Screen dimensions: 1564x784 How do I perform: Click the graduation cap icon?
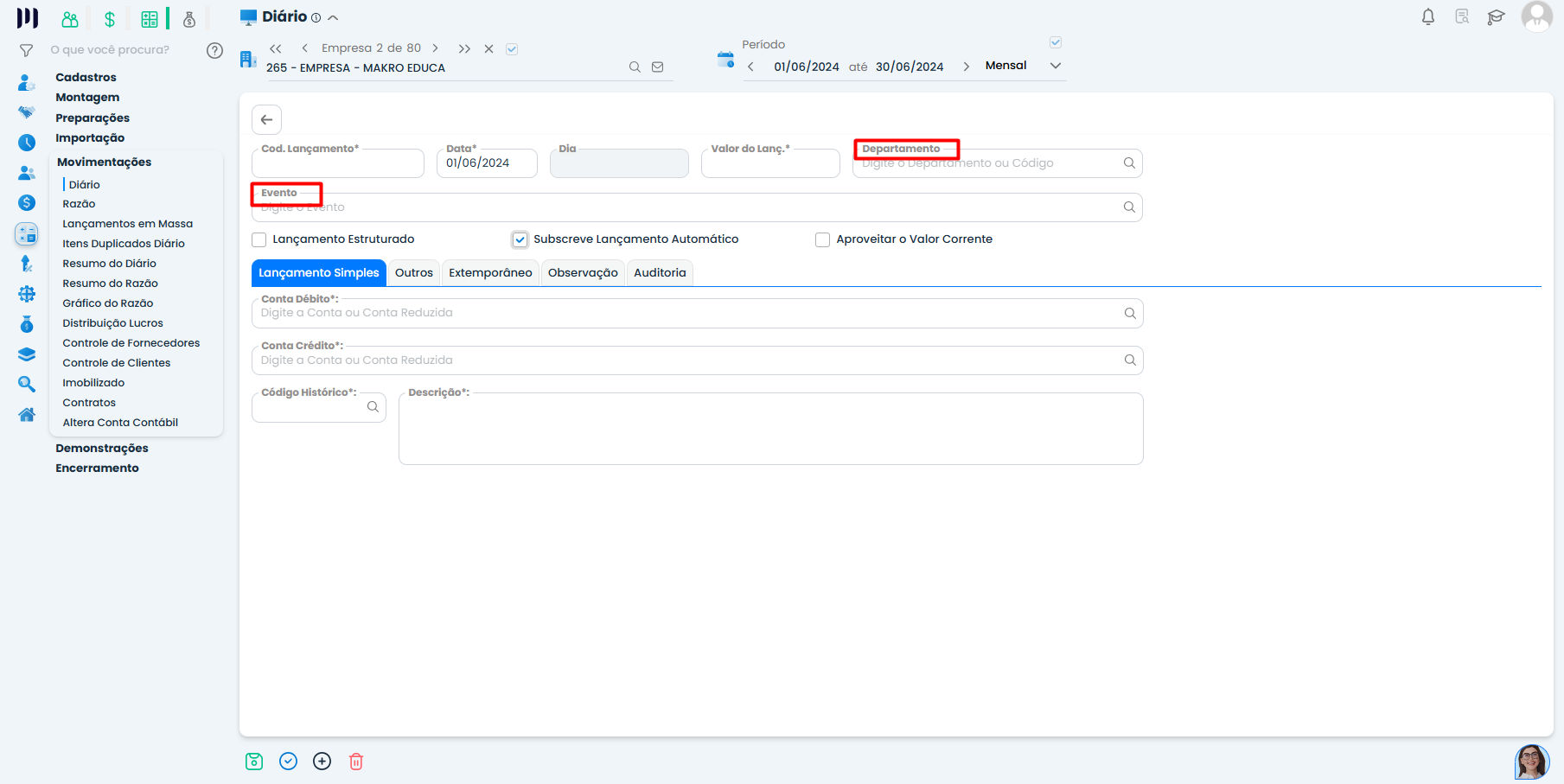(x=1496, y=17)
